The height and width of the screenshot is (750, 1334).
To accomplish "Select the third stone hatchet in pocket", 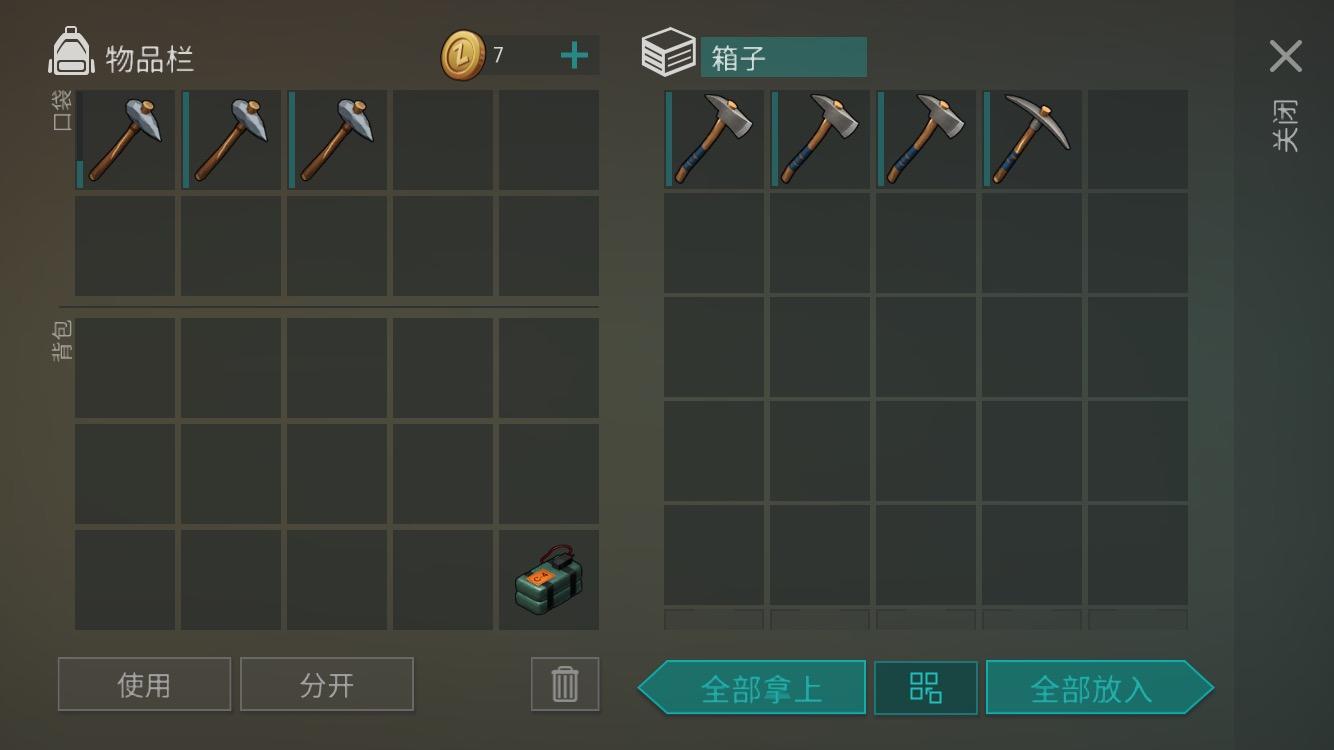I will coord(337,140).
